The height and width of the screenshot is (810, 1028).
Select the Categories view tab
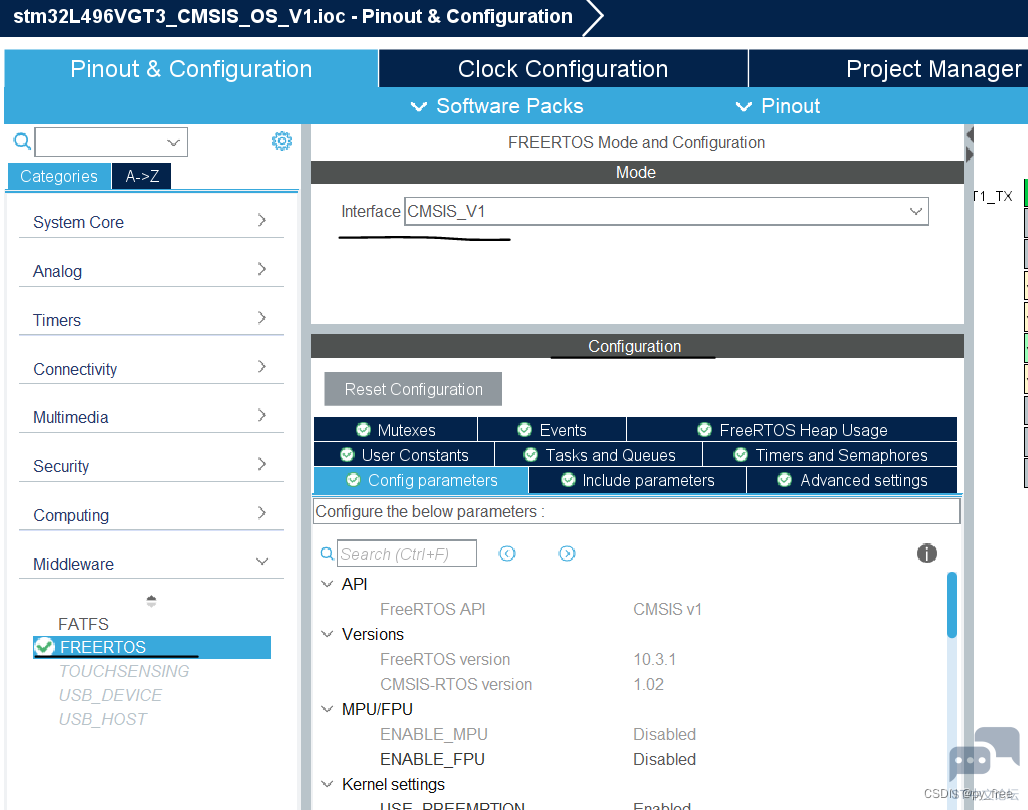click(59, 176)
